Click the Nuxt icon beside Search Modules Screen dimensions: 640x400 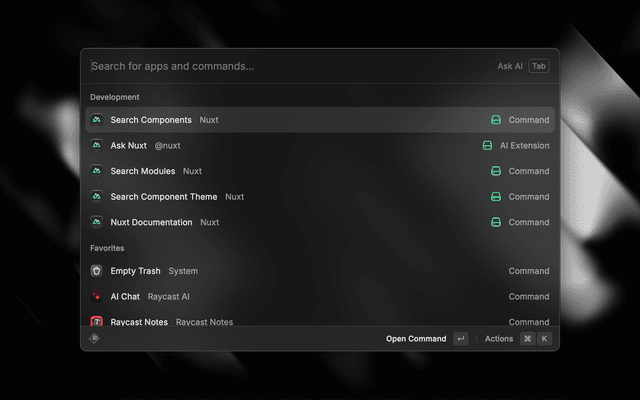click(97, 171)
